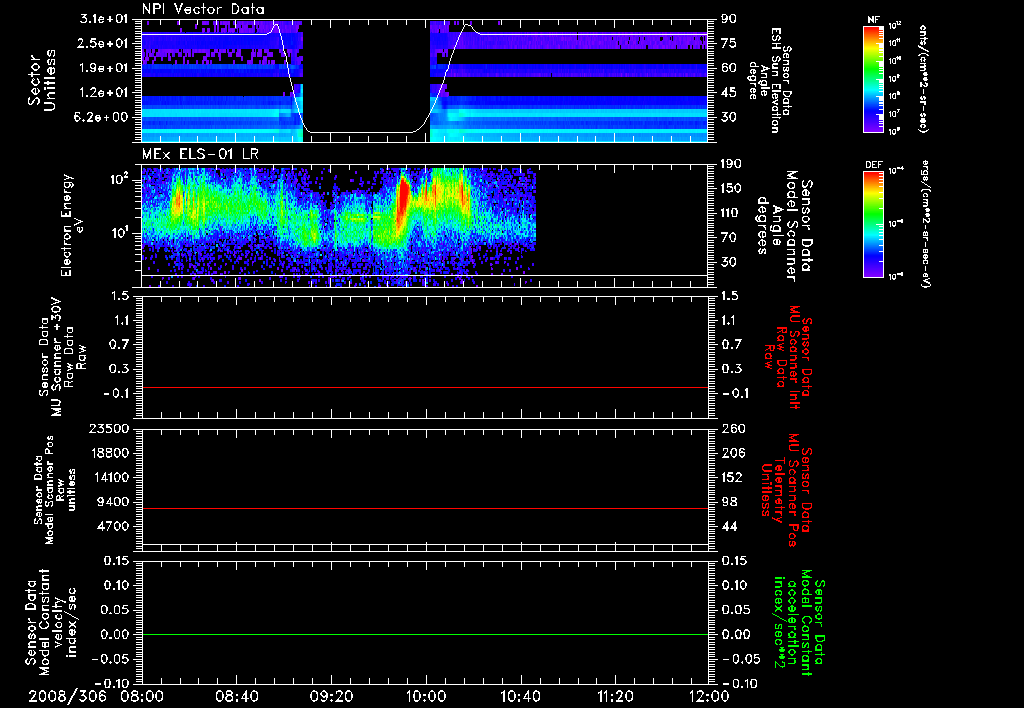The width and height of the screenshot is (1024, 708).
Task: Click the "Model Scanner Angle degrees" axis label
Action: [x=785, y=226]
